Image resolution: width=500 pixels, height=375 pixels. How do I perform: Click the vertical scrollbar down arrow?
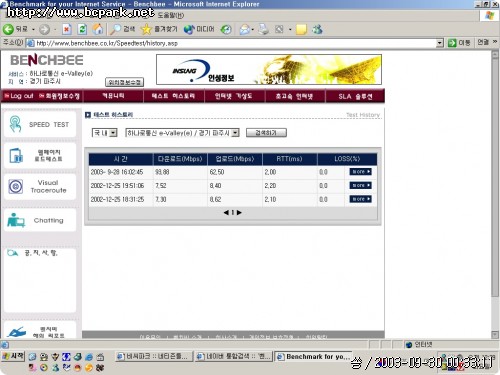point(495,334)
